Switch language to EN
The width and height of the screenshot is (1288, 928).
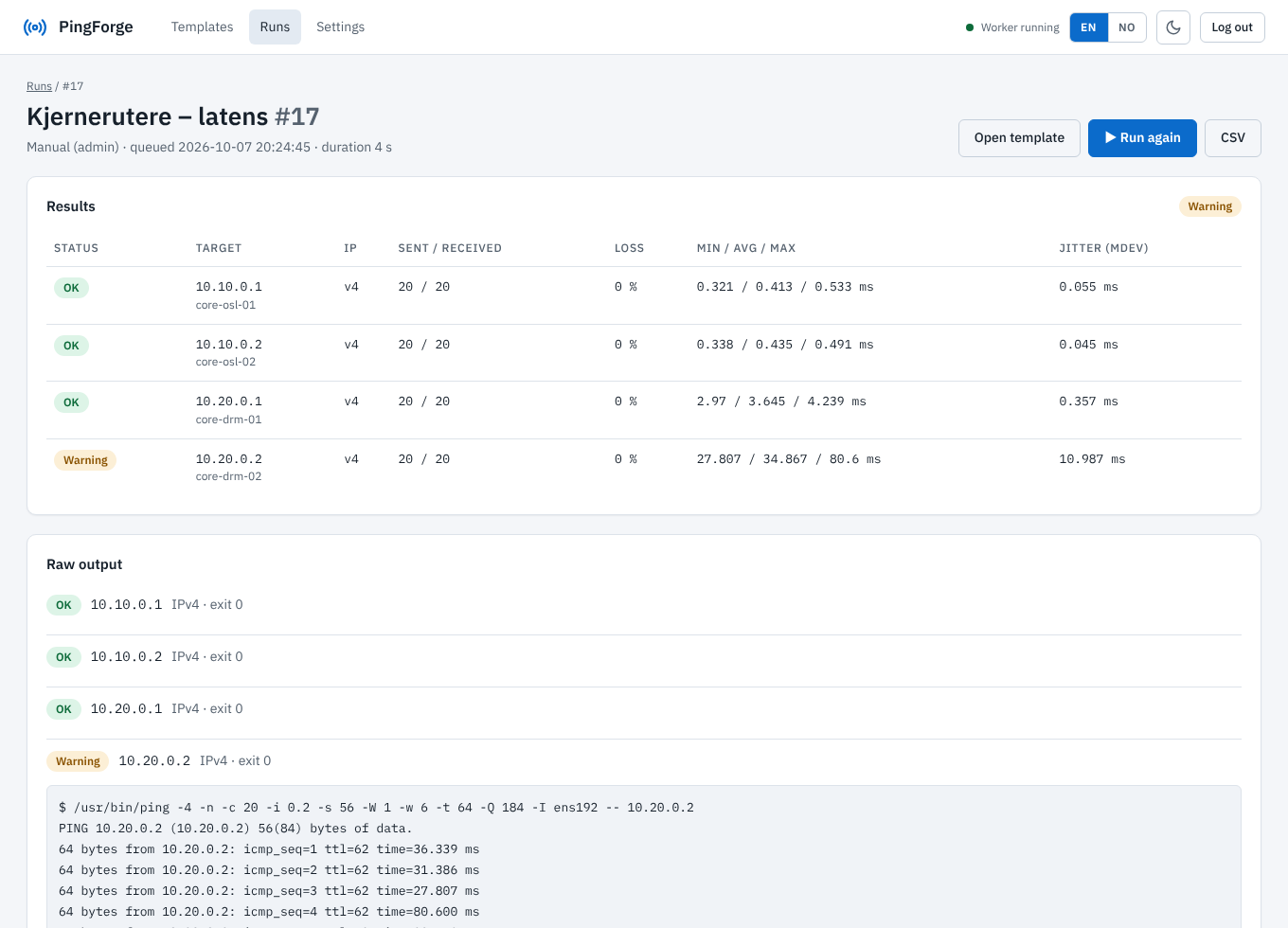[1089, 27]
